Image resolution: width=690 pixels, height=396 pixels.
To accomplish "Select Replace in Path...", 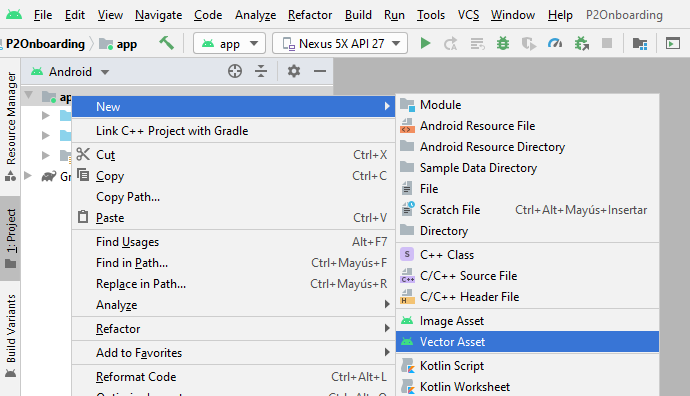I will pos(233,284).
